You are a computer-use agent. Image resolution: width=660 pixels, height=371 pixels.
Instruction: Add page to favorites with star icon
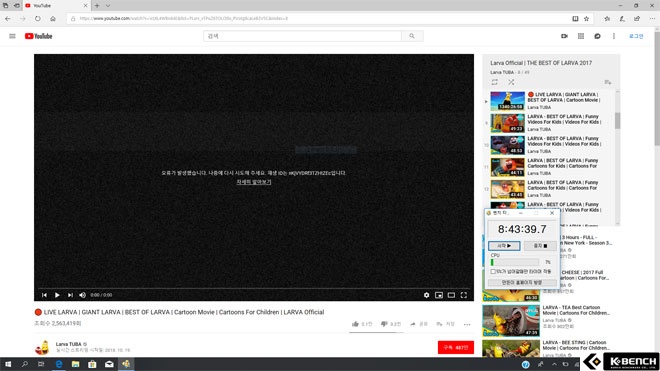586,19
